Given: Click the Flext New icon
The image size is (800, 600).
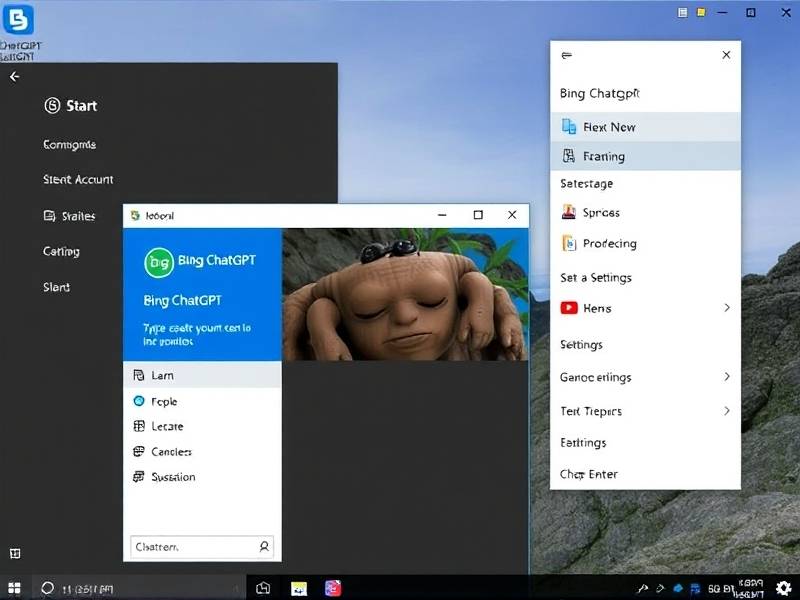Looking at the screenshot, I should [568, 127].
